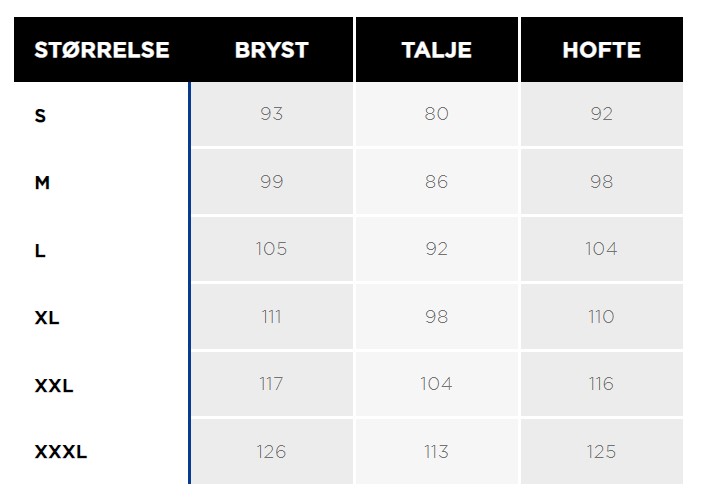Image resolution: width=704 pixels, height=499 pixels.
Task: Select the HOFTE column header
Action: coord(602,50)
